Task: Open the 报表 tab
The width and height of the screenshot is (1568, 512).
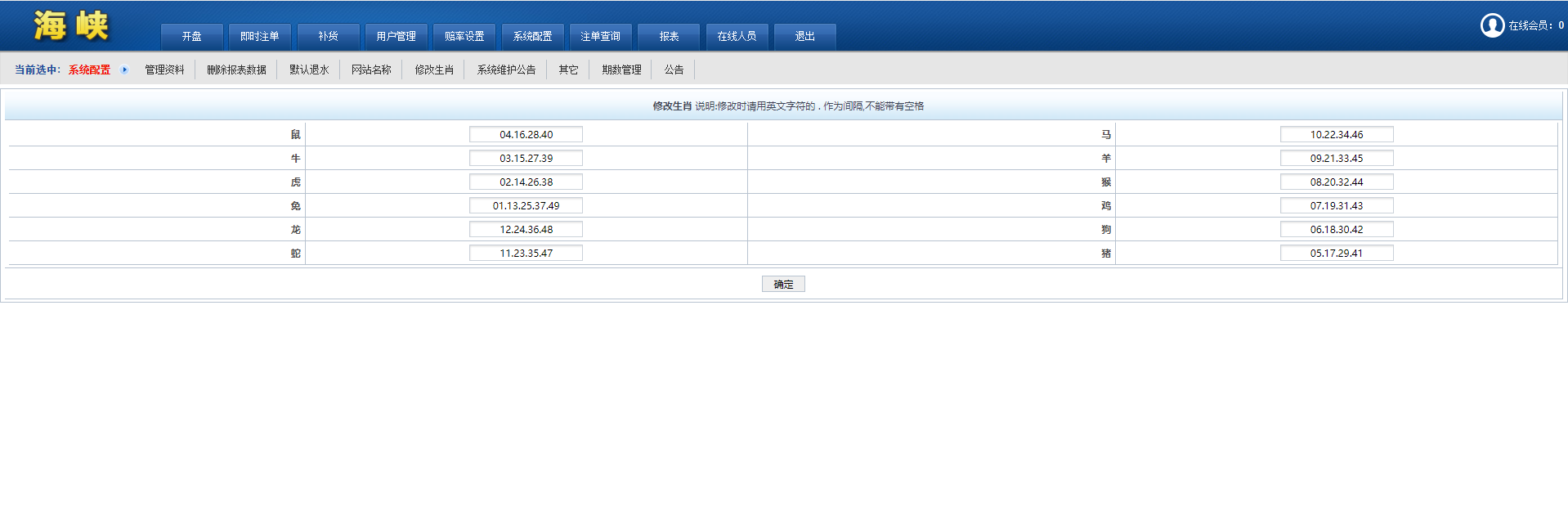Action: tap(669, 37)
